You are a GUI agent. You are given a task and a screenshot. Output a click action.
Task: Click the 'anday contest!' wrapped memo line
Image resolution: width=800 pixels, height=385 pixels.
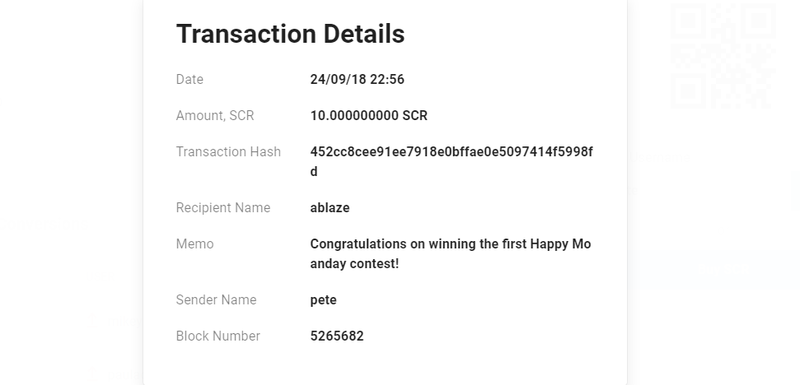[x=354, y=264]
